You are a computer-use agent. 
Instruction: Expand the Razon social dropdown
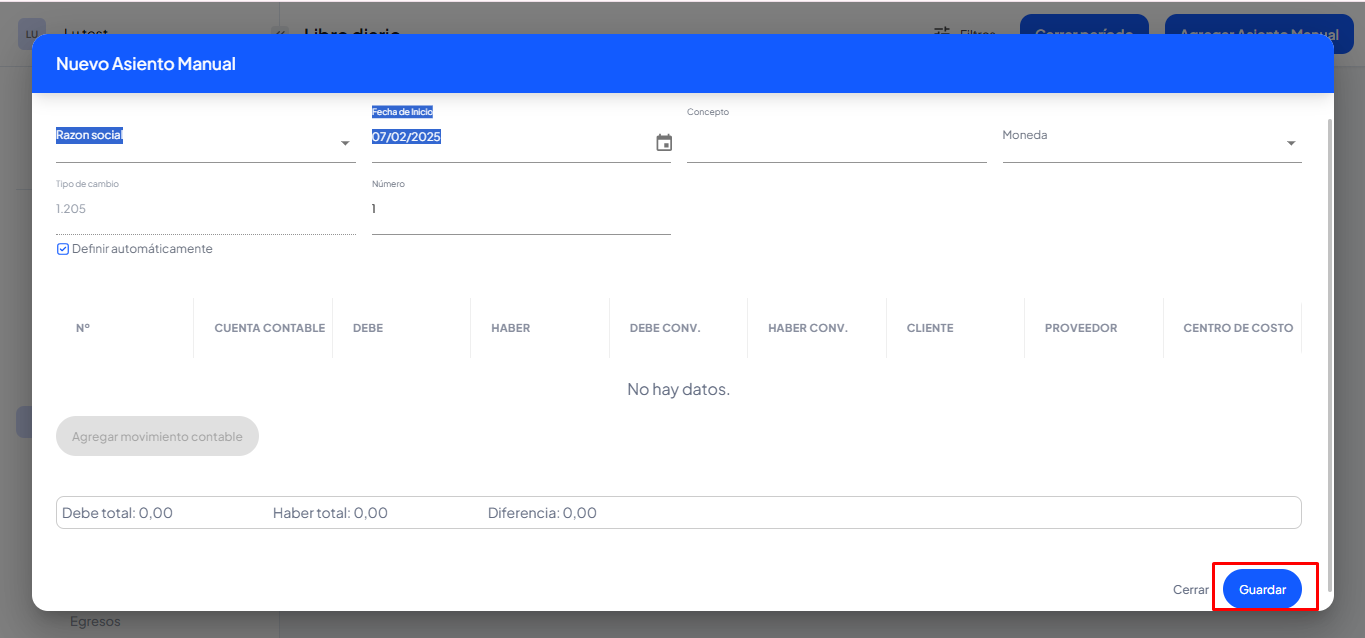346,144
